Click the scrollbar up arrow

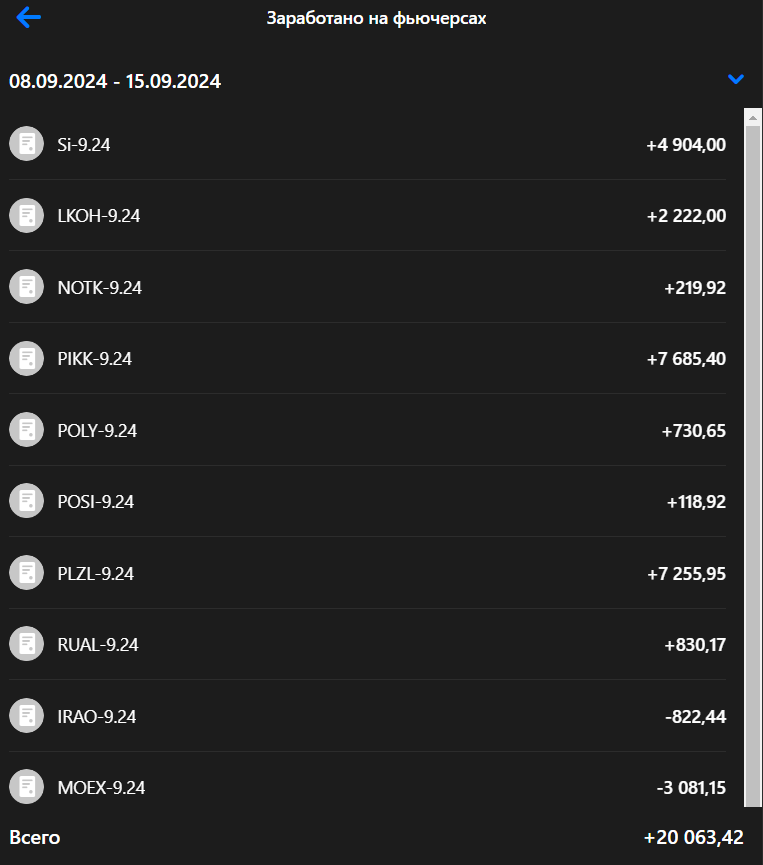point(754,116)
